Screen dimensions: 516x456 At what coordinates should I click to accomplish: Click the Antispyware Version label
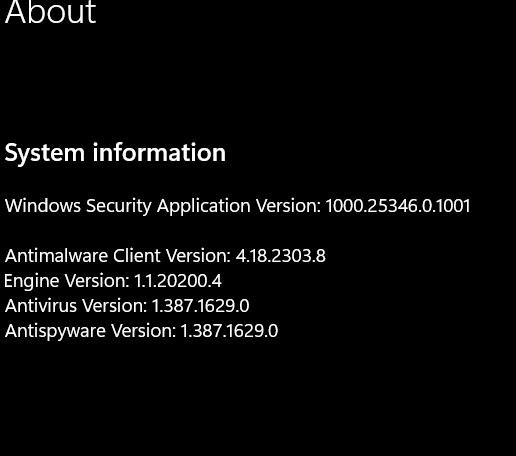tap(90, 331)
